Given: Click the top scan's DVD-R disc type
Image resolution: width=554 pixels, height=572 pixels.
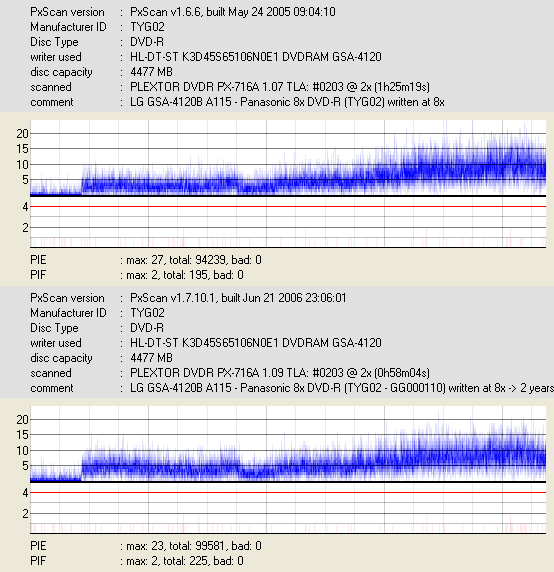Looking at the screenshot, I should pos(147,42).
